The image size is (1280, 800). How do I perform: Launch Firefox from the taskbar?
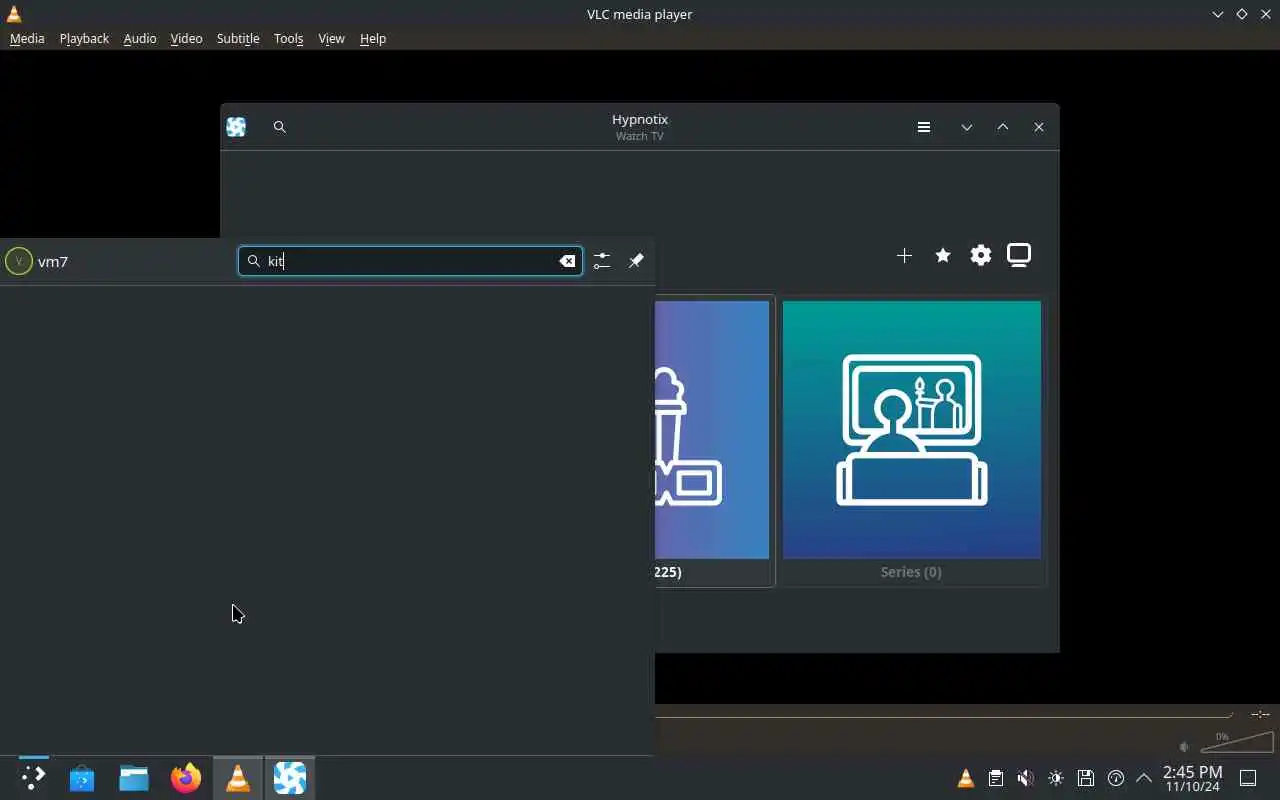pyautogui.click(x=186, y=778)
